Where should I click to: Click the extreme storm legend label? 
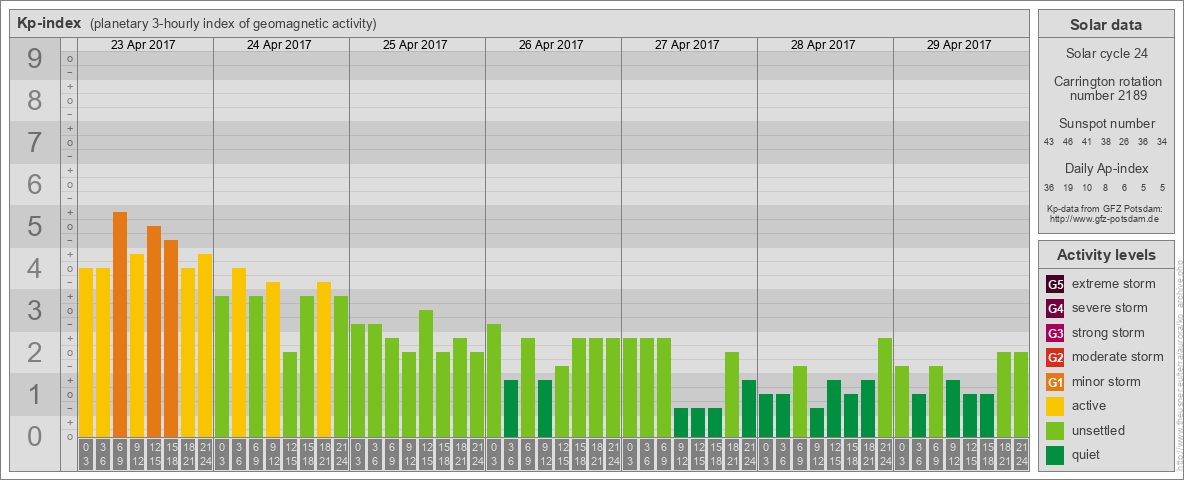pos(1114,284)
